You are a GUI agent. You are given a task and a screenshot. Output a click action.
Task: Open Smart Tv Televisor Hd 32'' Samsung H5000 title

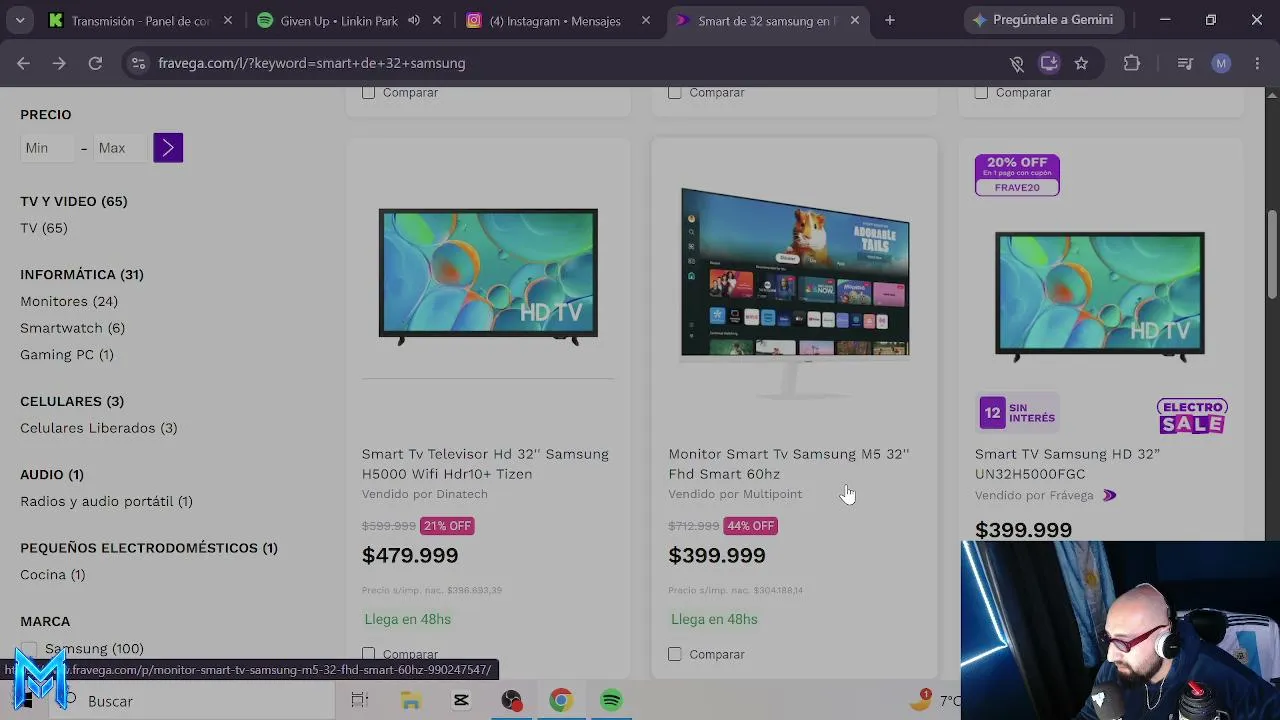coord(486,464)
